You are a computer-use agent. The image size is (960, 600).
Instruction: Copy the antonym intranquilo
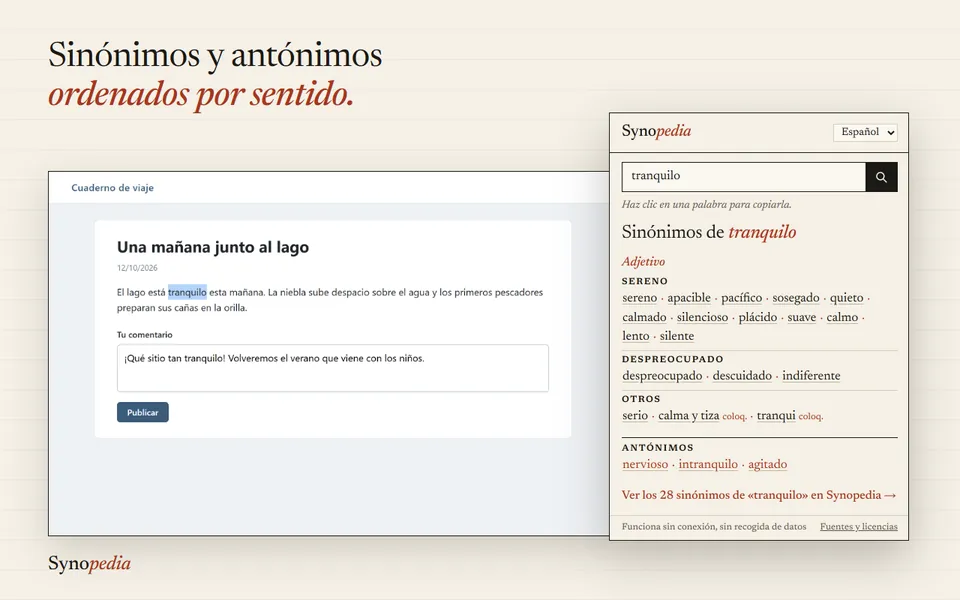708,464
